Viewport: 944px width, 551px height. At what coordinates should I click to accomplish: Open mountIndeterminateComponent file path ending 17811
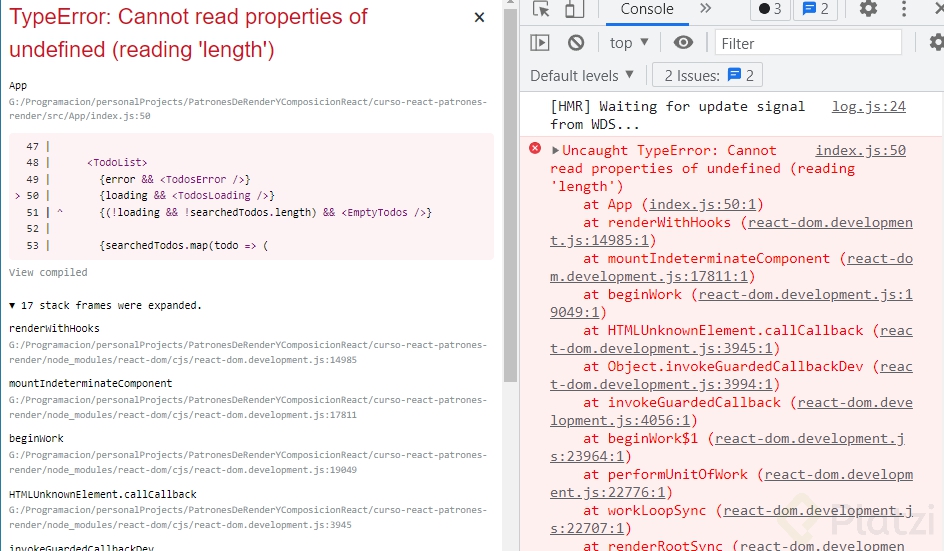[247, 407]
